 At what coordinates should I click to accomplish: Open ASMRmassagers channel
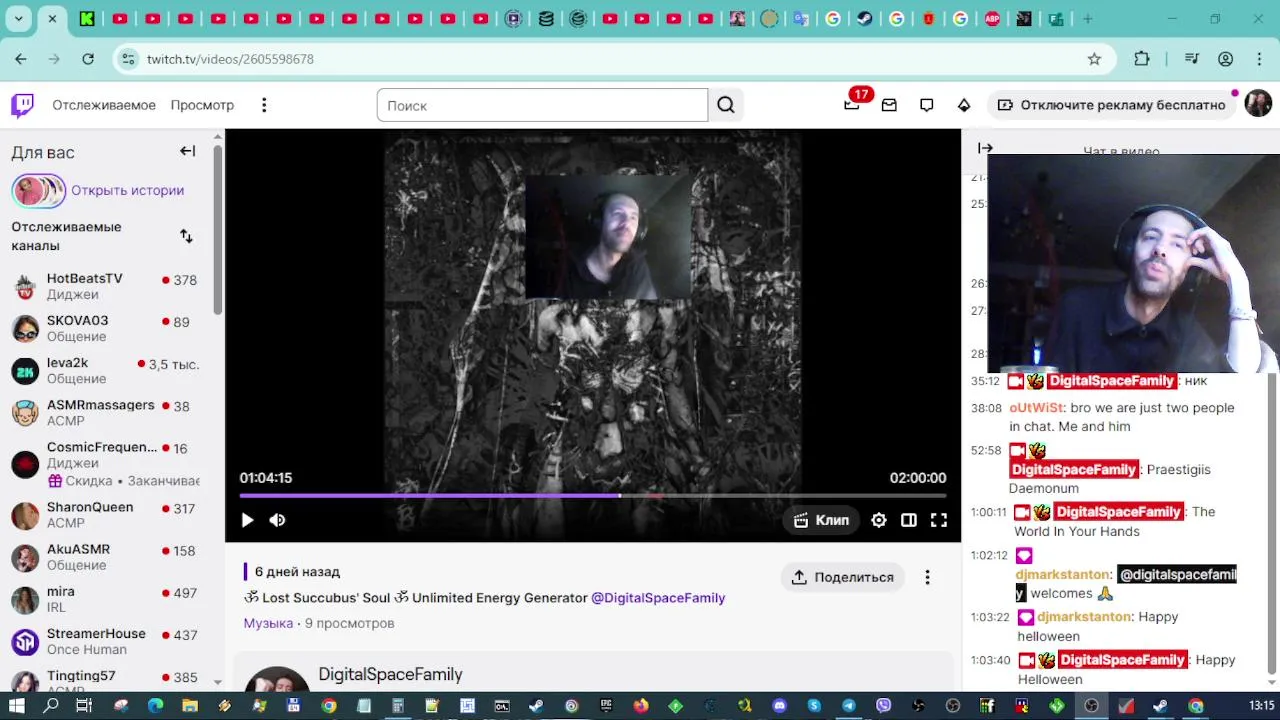[106, 412]
